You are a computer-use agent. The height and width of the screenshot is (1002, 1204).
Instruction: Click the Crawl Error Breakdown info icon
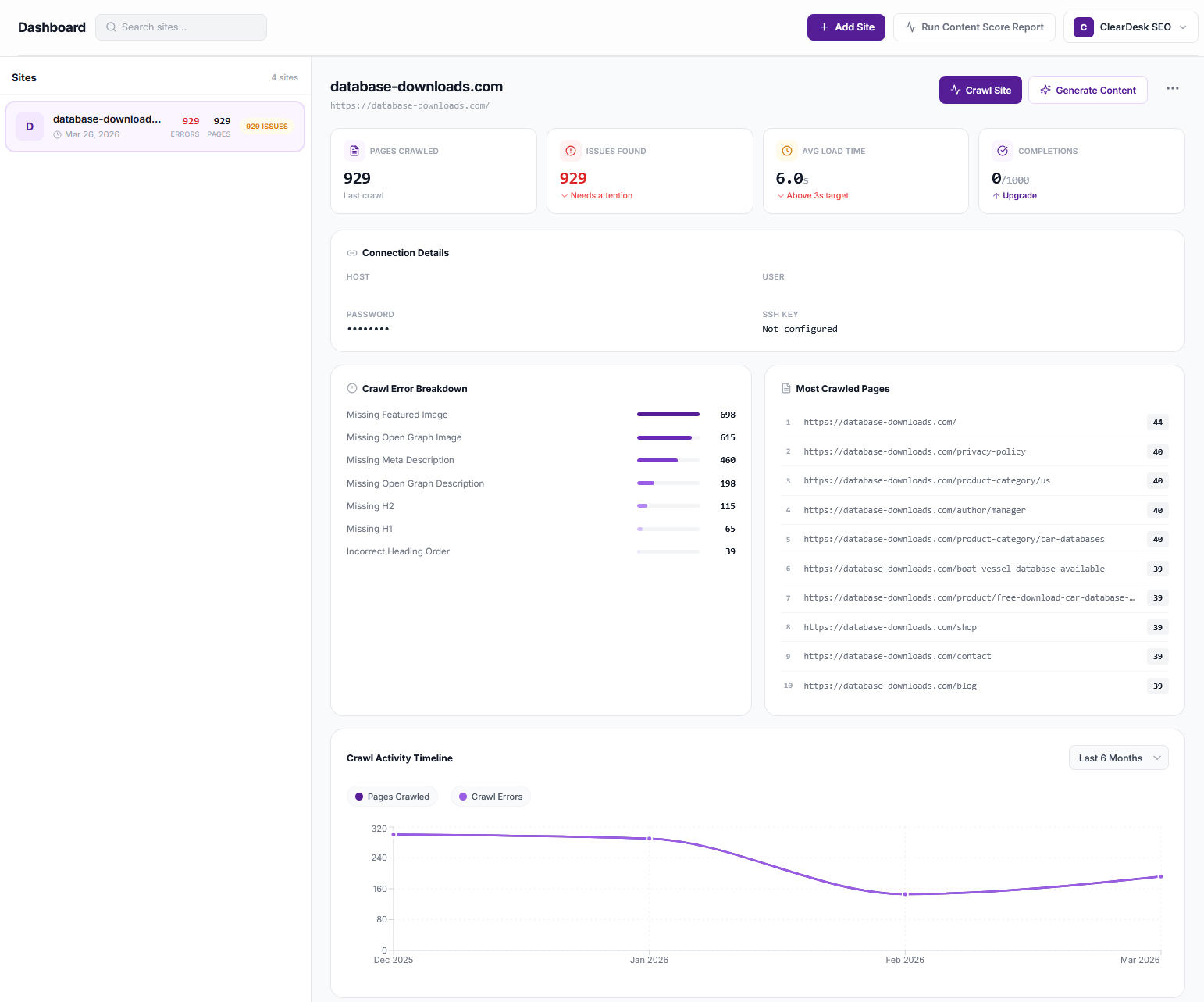[x=352, y=388]
